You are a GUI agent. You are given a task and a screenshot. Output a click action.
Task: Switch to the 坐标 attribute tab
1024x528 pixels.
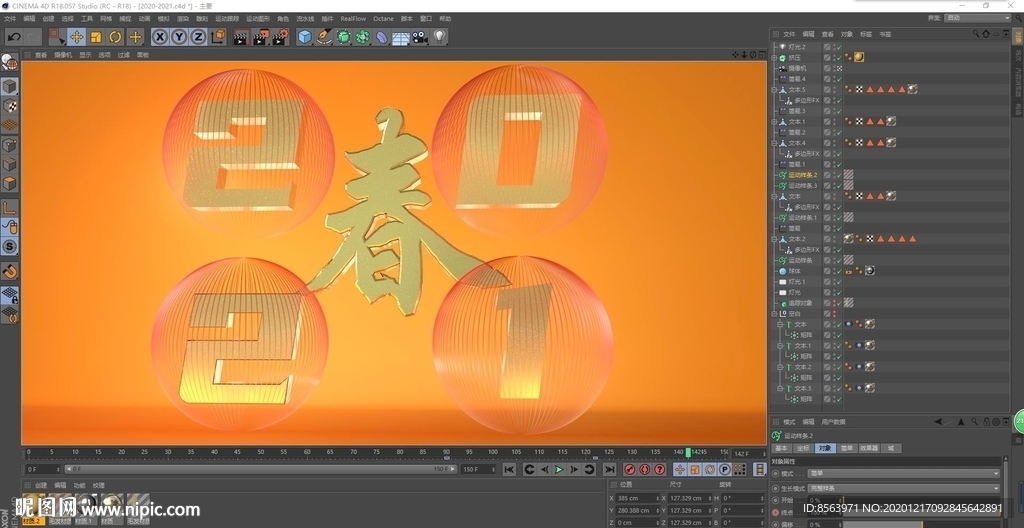point(802,448)
